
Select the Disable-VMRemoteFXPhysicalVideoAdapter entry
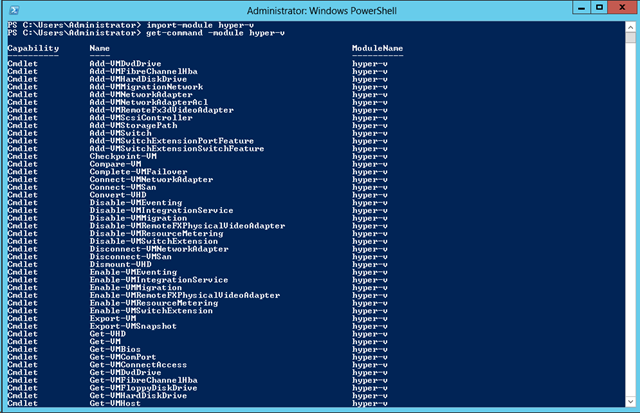point(187,226)
